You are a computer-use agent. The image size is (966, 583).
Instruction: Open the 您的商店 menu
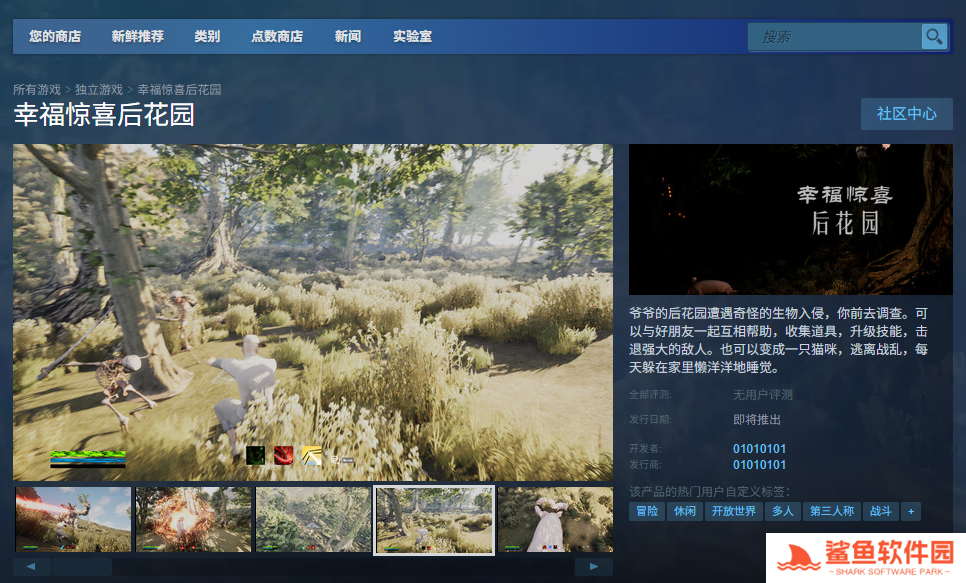tap(55, 37)
